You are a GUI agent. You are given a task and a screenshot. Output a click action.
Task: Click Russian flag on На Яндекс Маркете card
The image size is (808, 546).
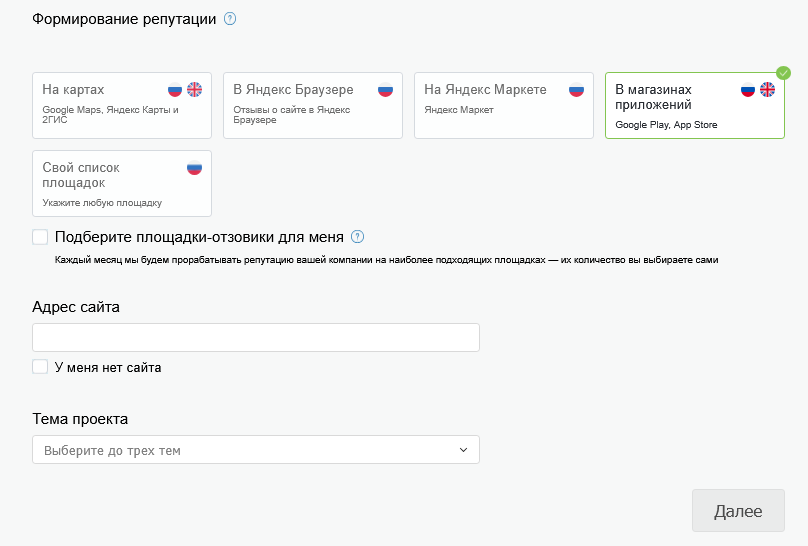tap(576, 90)
